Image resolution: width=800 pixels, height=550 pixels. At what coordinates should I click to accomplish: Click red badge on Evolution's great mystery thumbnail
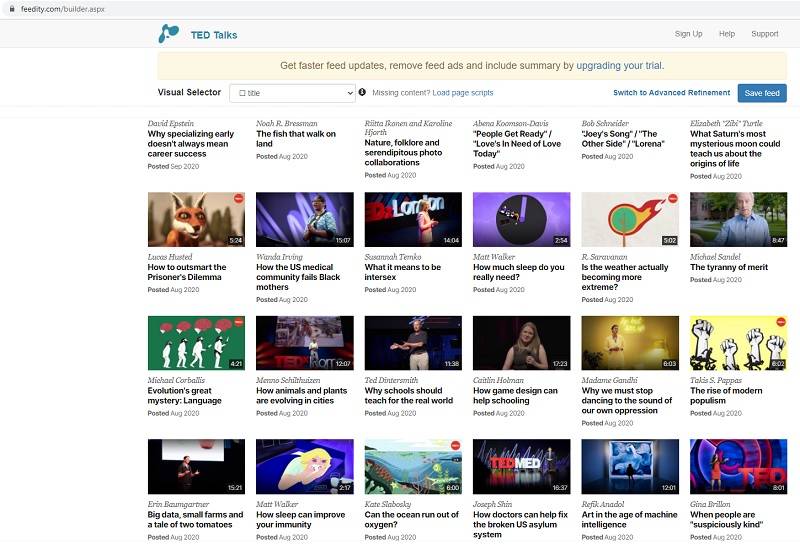(237, 323)
